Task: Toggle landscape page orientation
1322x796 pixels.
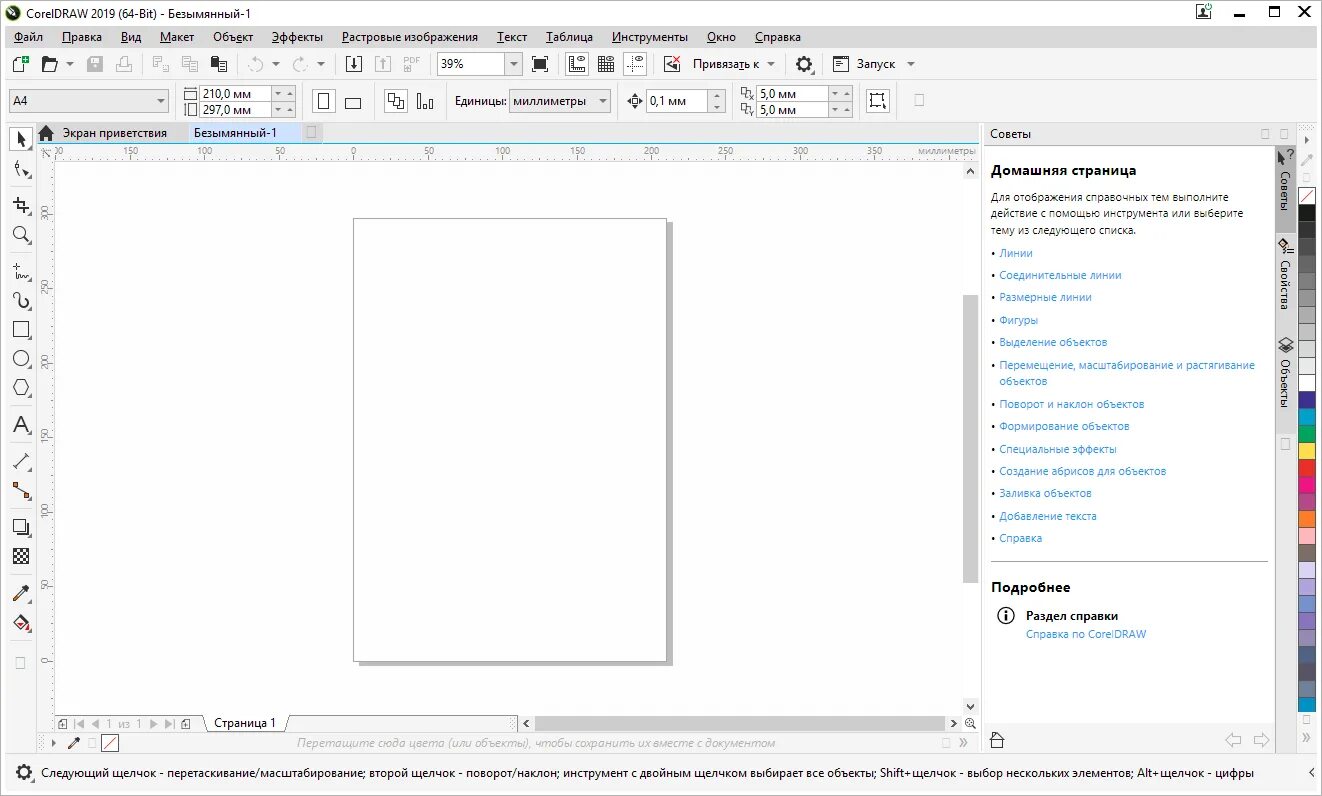Action: tap(353, 100)
